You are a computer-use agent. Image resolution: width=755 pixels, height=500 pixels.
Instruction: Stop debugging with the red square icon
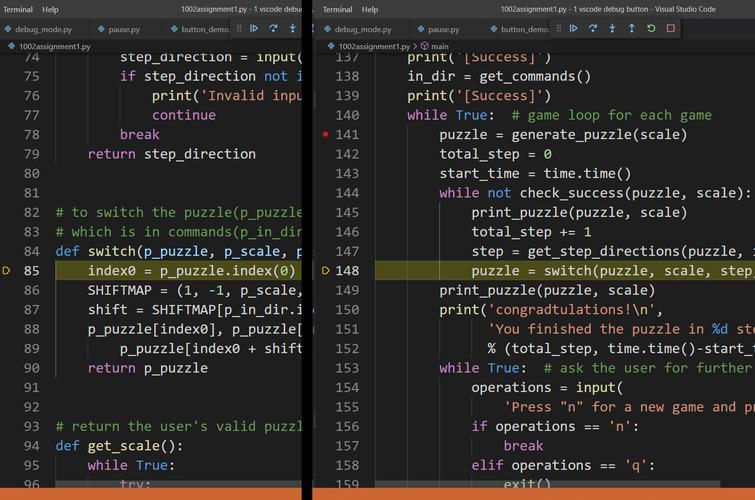(x=670, y=28)
